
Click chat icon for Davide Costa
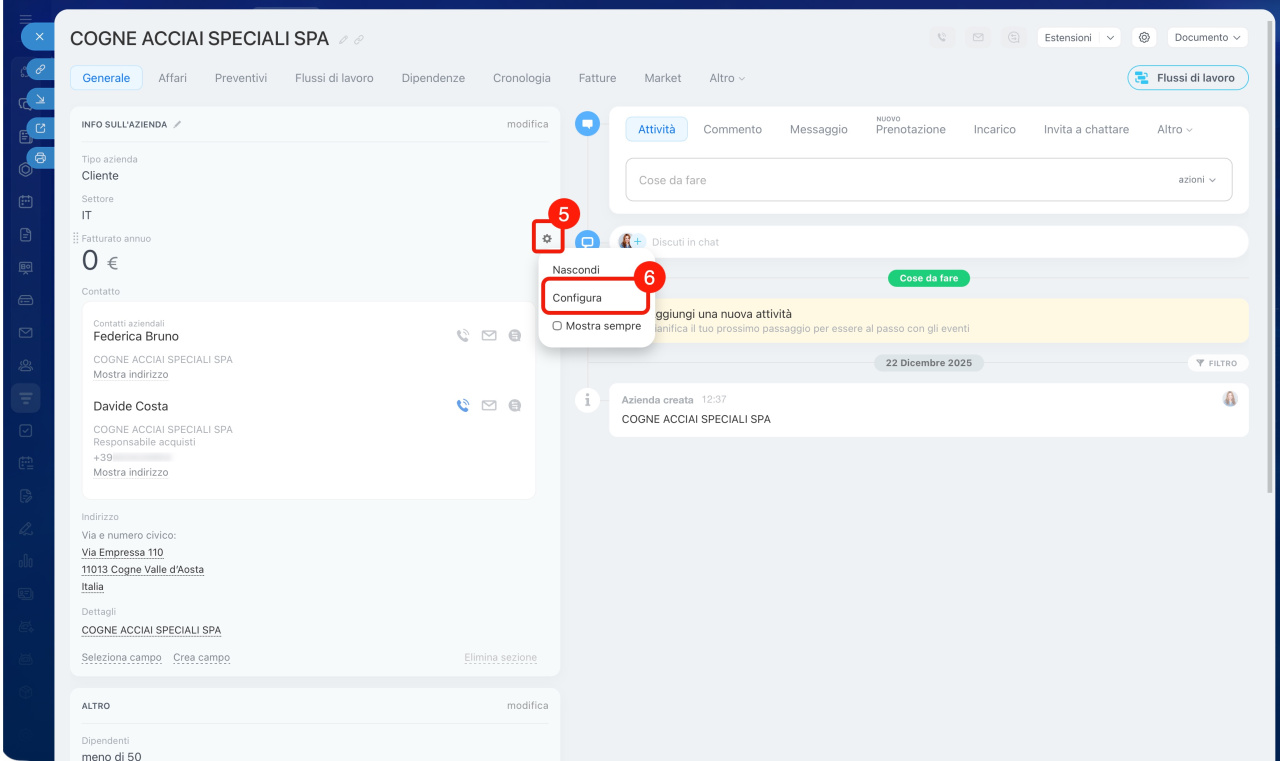pyautogui.click(x=515, y=406)
